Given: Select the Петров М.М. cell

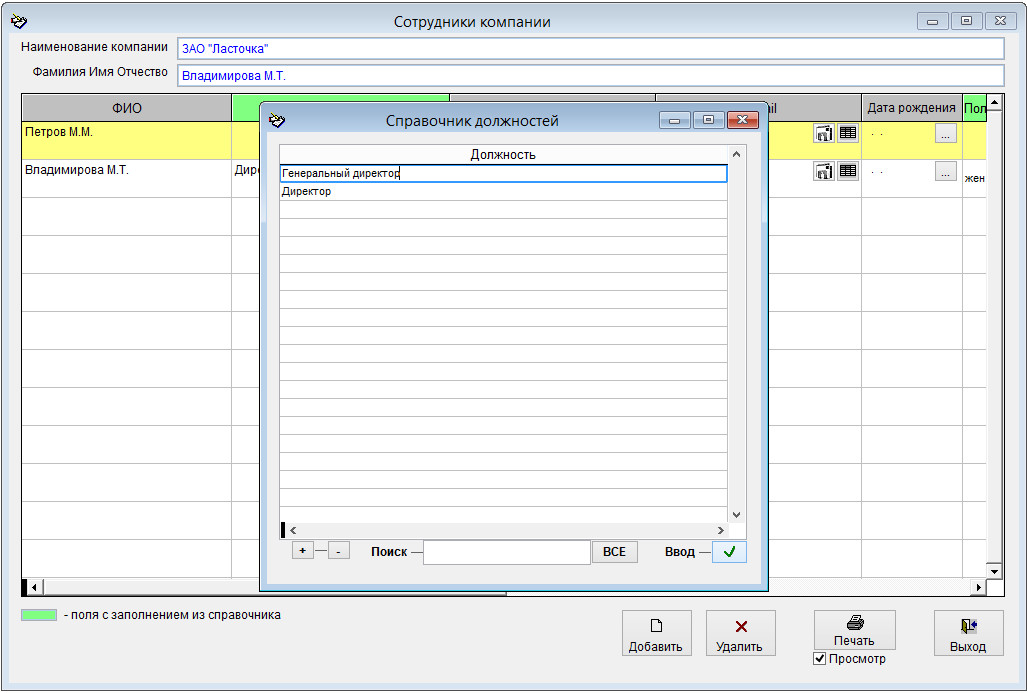Looking at the screenshot, I should pos(126,140).
